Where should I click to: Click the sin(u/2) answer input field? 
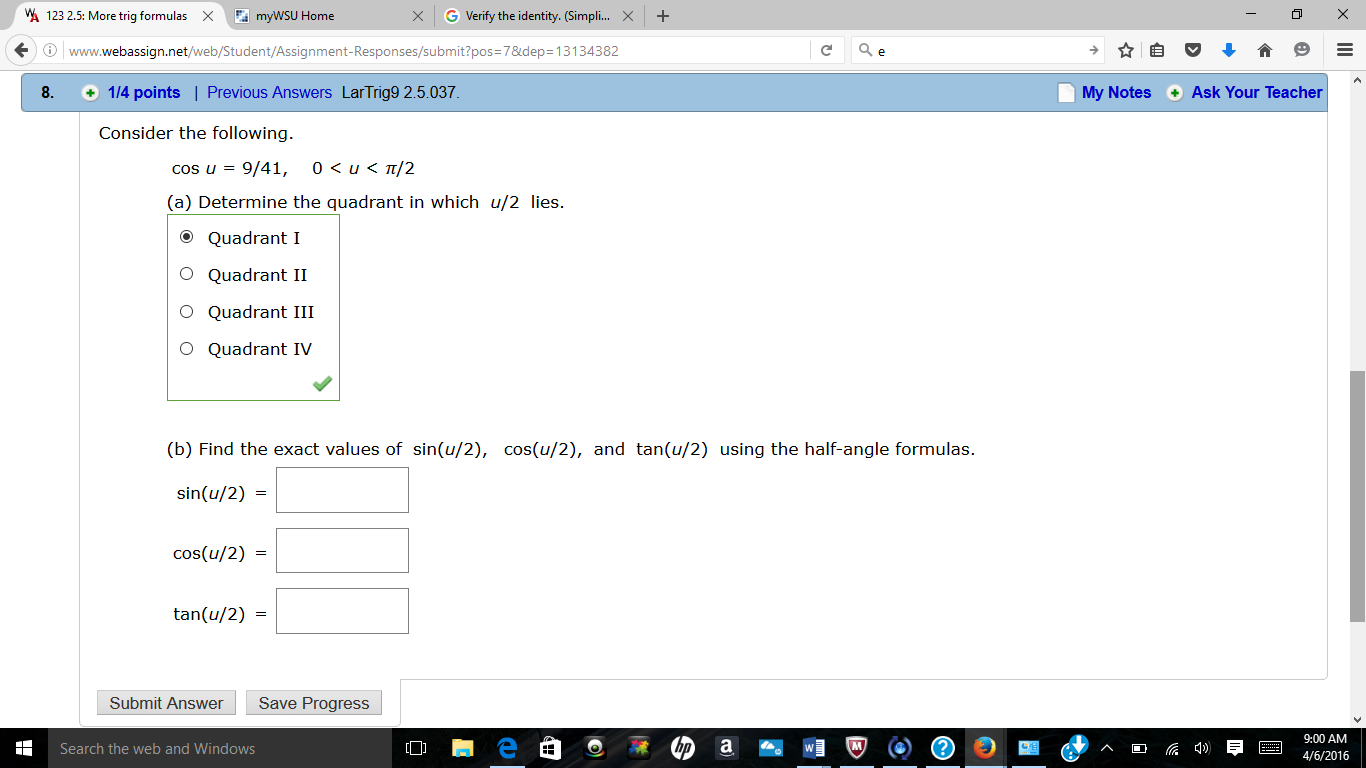point(342,490)
